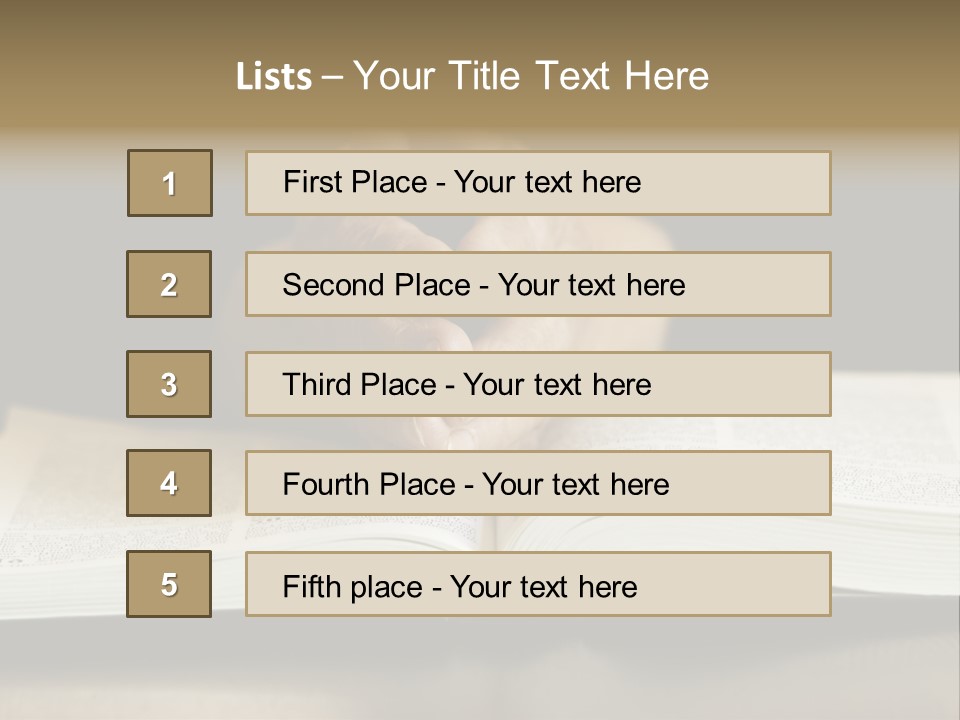Select the Your Title Text Here heading
The image size is (960, 720).
531,76
